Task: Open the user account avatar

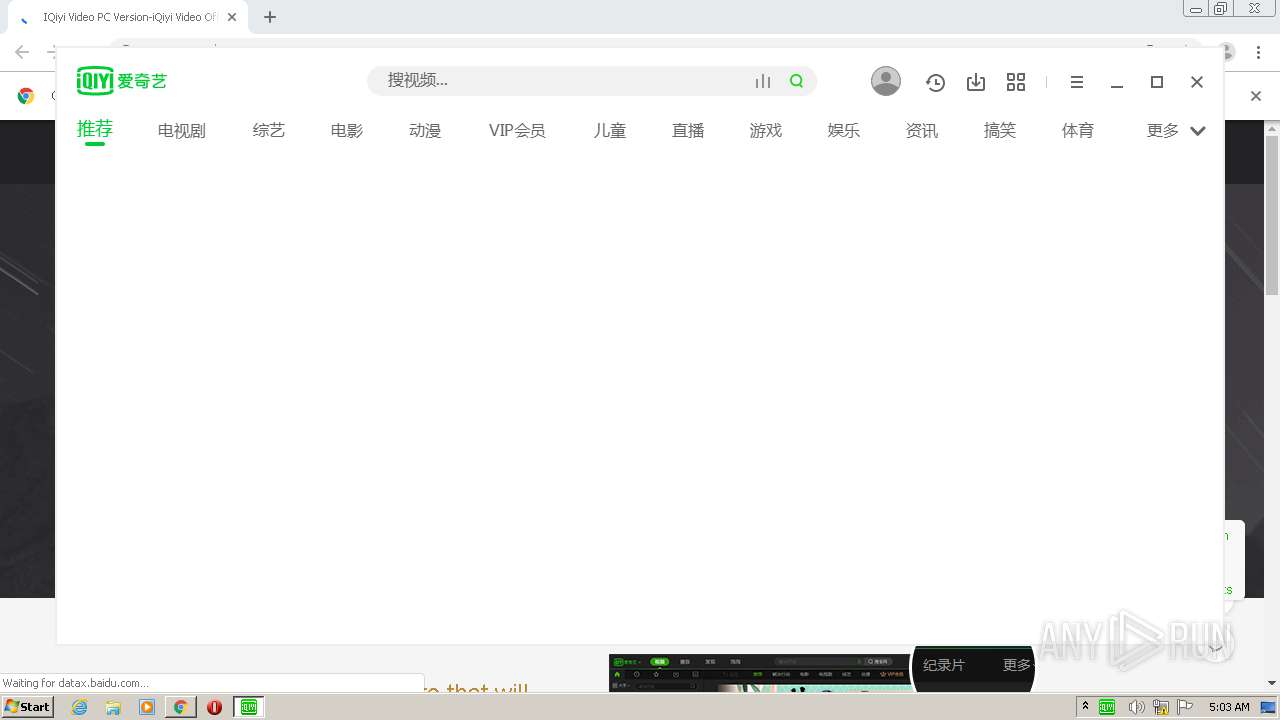Action: pyautogui.click(x=886, y=81)
